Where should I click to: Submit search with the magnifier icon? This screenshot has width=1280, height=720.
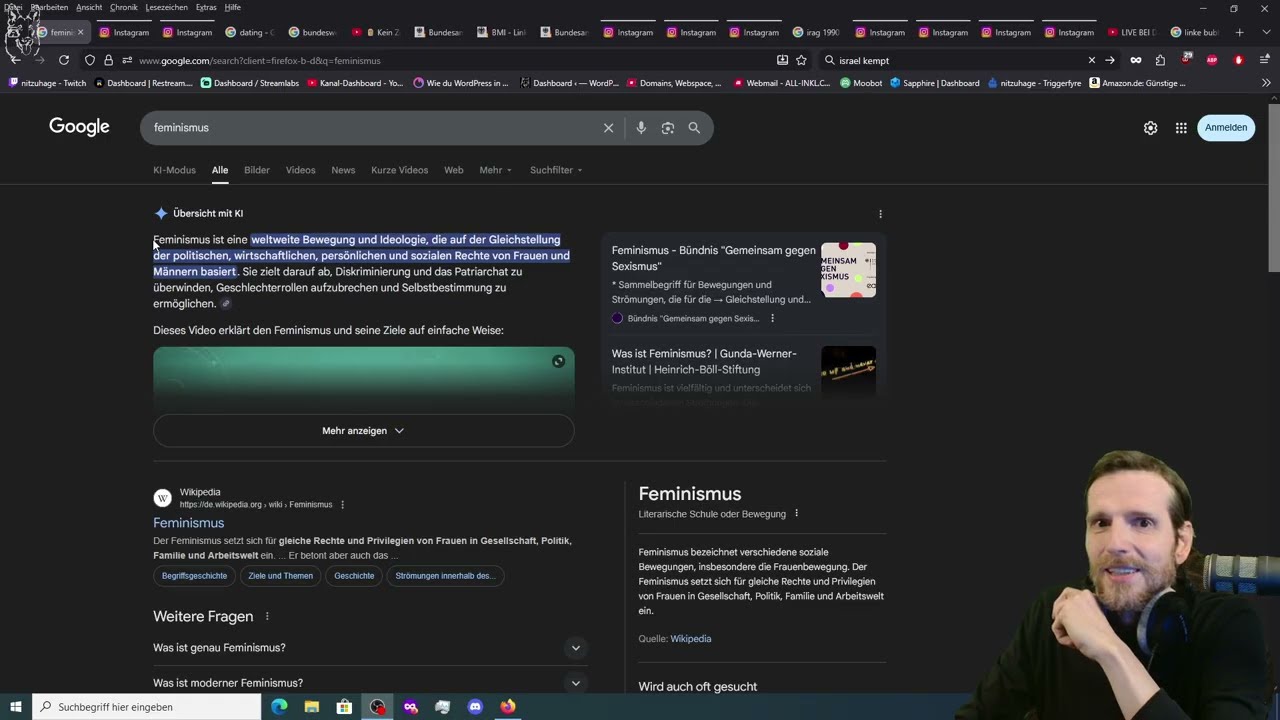pyautogui.click(x=694, y=128)
